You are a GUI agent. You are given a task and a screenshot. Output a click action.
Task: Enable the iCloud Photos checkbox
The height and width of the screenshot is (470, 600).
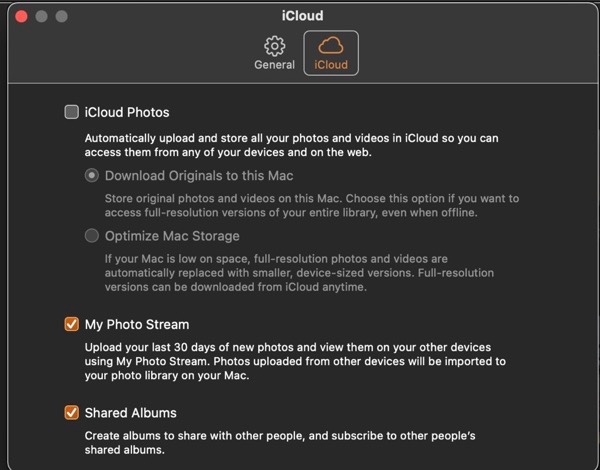click(71, 113)
